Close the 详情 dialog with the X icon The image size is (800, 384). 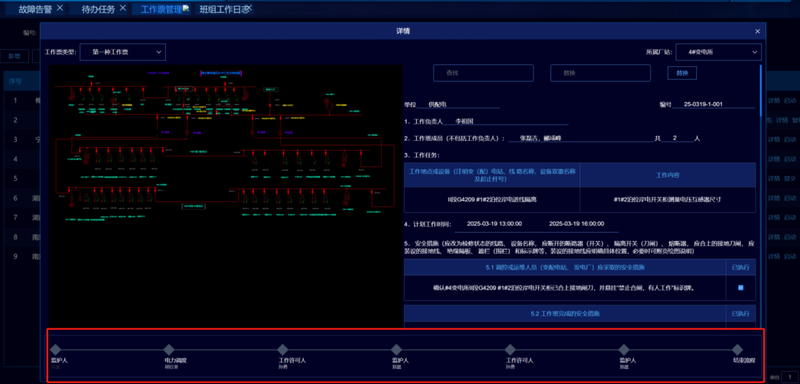[x=757, y=32]
